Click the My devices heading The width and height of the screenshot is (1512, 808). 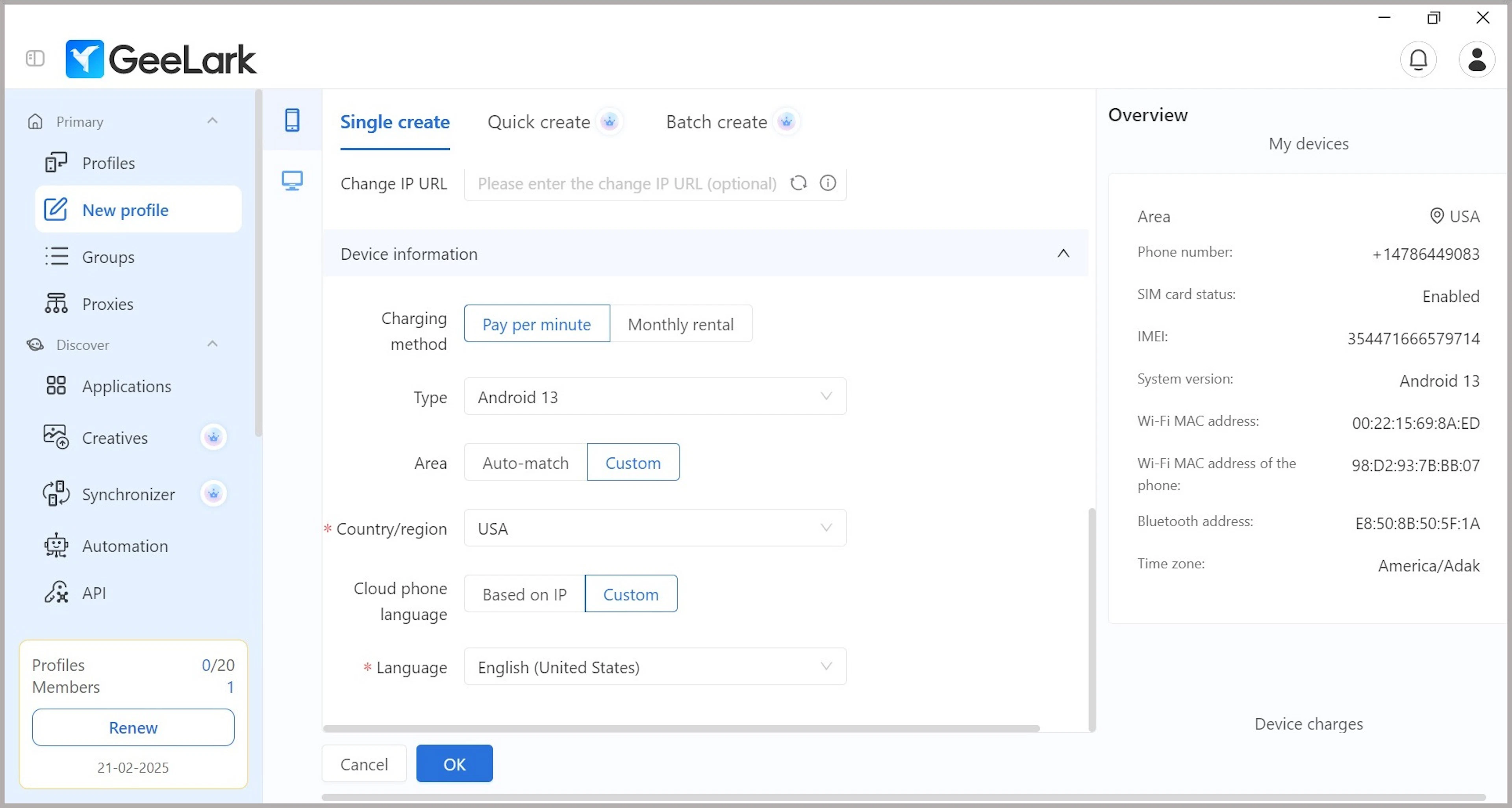(1308, 143)
